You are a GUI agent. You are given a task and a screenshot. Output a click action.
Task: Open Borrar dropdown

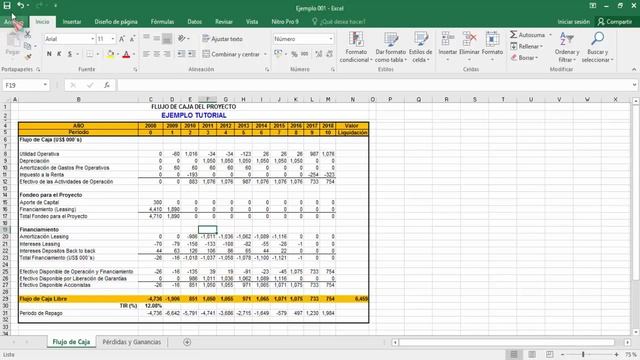tap(524, 58)
